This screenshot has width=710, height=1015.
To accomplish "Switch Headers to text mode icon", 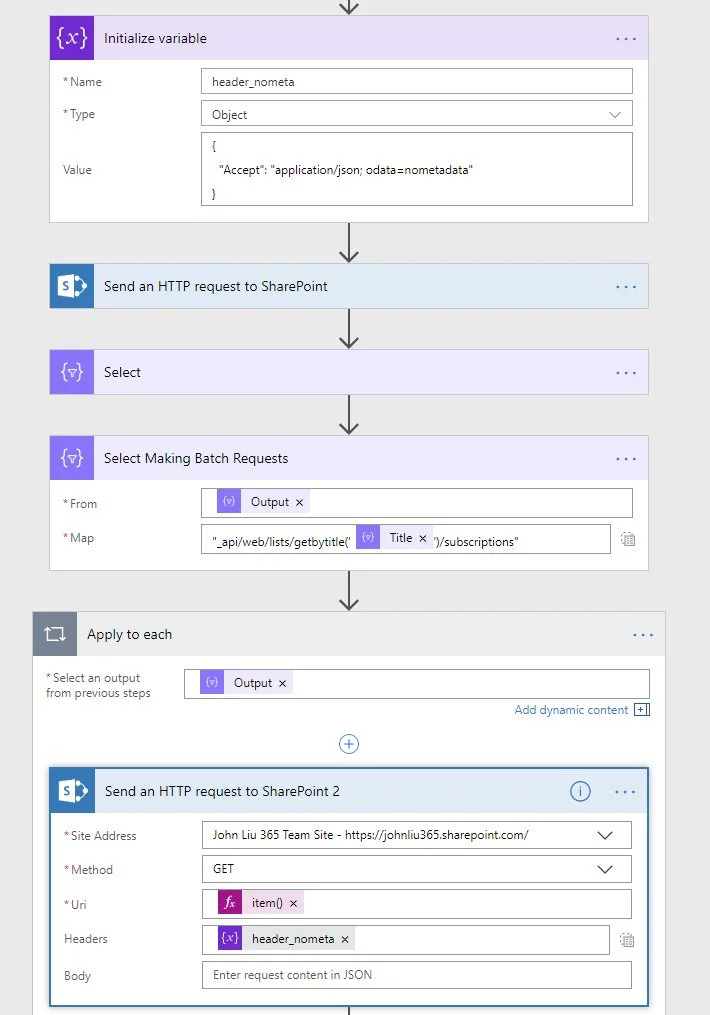I will (x=628, y=940).
